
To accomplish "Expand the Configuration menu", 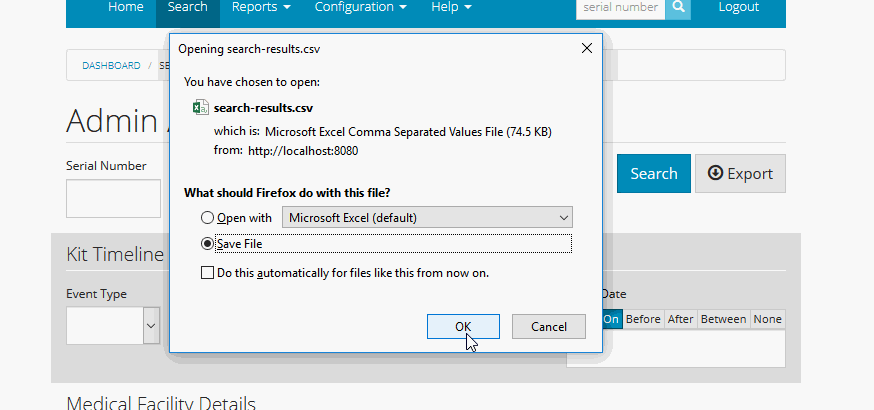I will [361, 7].
